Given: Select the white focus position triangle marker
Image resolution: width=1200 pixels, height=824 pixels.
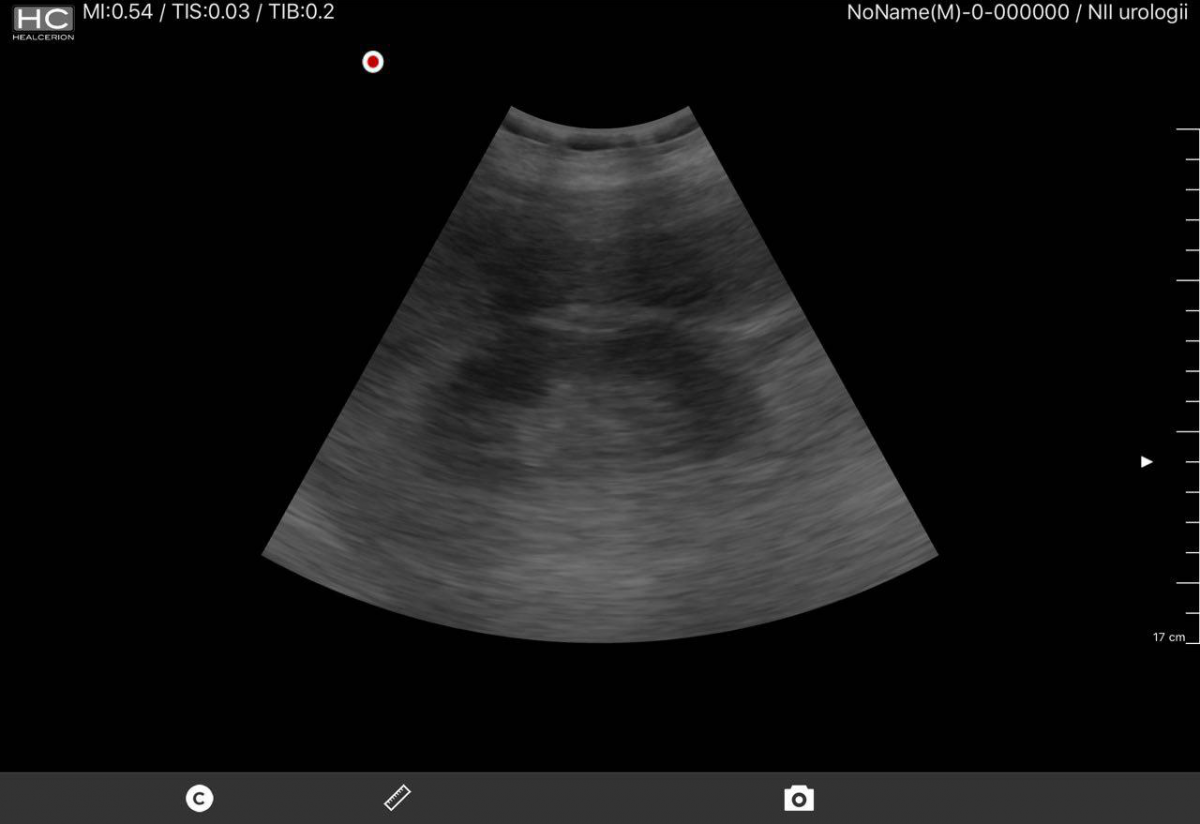Looking at the screenshot, I should [1147, 461].
